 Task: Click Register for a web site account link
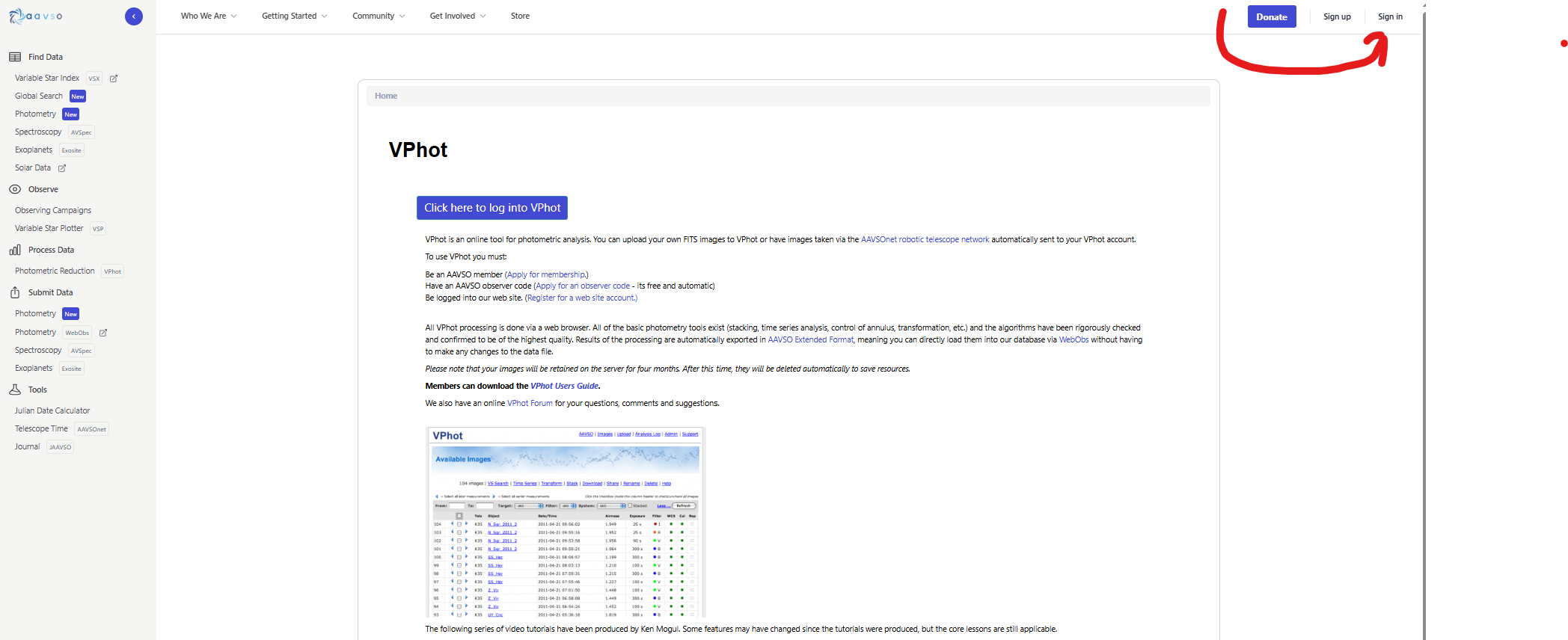[x=581, y=298]
